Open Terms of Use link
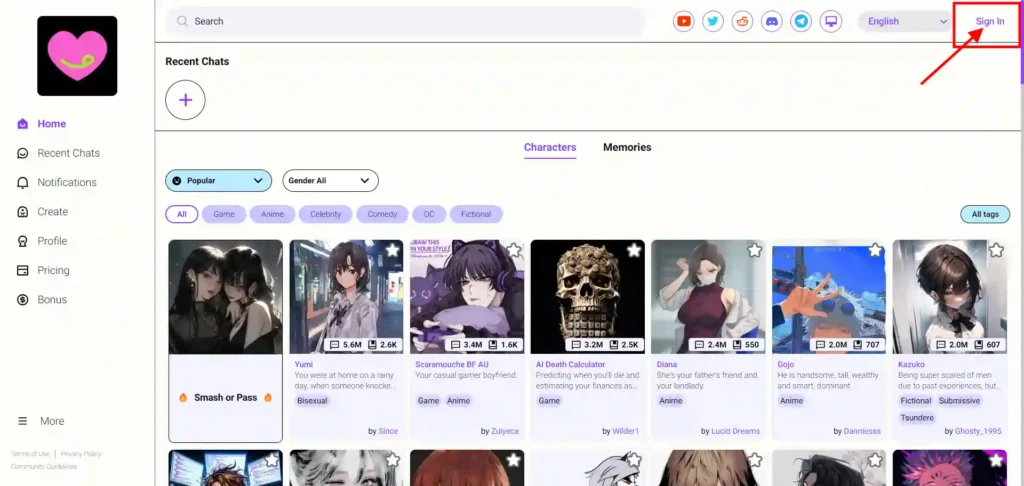This screenshot has height=486, width=1024. point(30,454)
